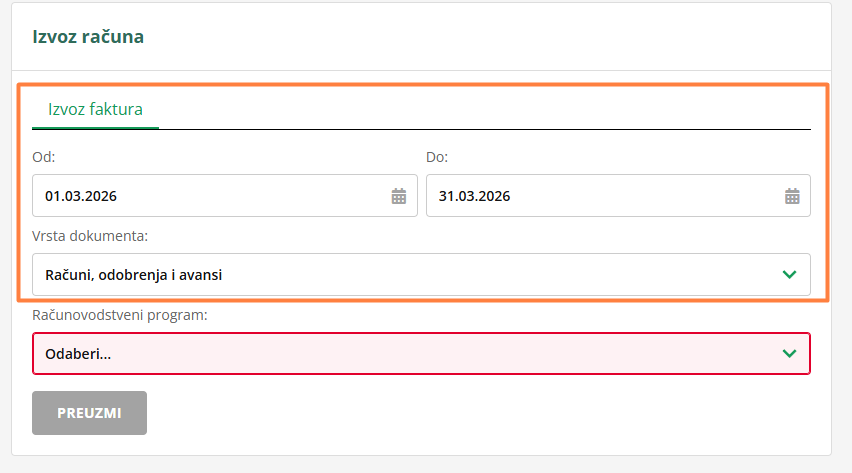The width and height of the screenshot is (852, 473).
Task: Click green chevron in Računovodstveni program dropdown
Action: pos(789,353)
